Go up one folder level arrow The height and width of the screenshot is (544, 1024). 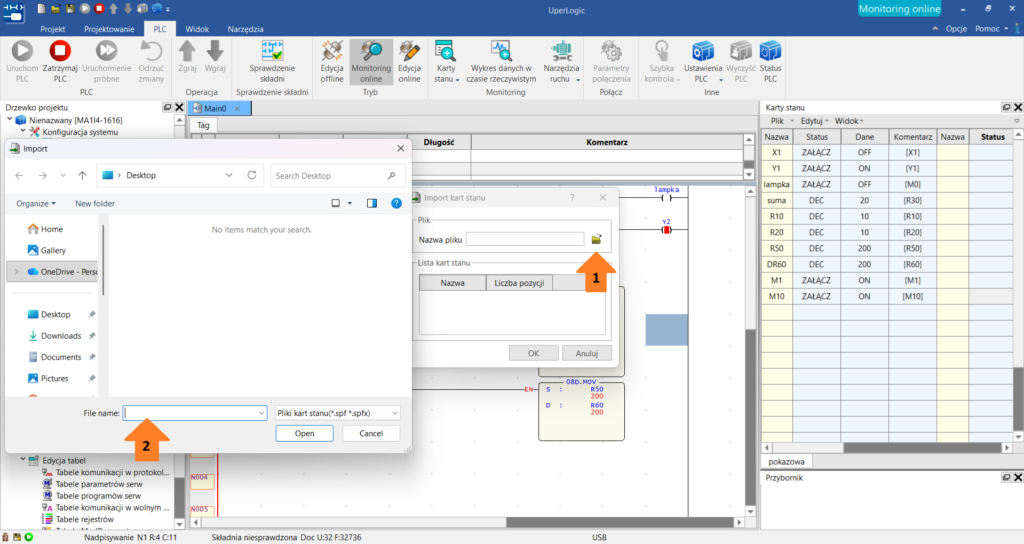82,176
